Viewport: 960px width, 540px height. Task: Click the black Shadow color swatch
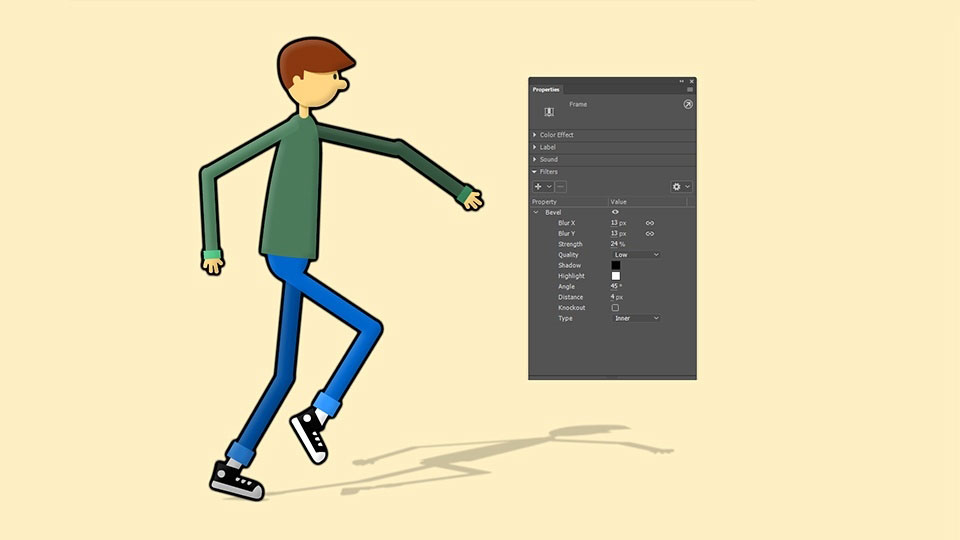pos(616,266)
